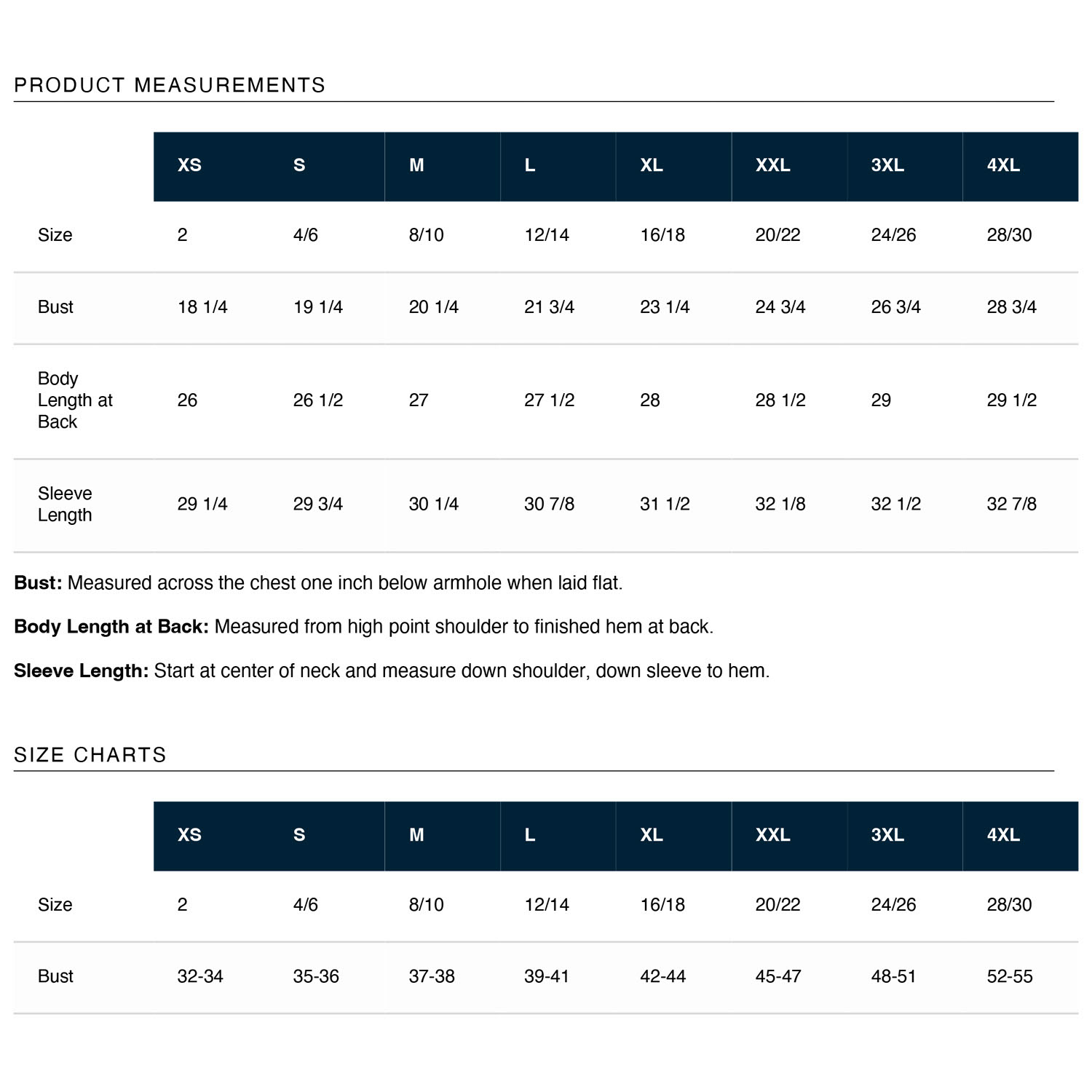The image size is (1092, 1092).
Task: Select XS column header in Product Measurements table
Action: [189, 165]
